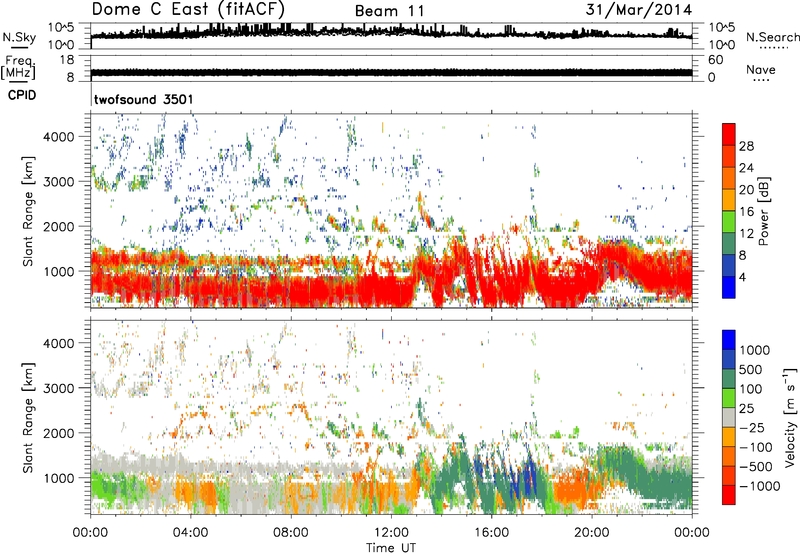
Task: Click the "Time UT" axis title
Action: pyautogui.click(x=391, y=547)
